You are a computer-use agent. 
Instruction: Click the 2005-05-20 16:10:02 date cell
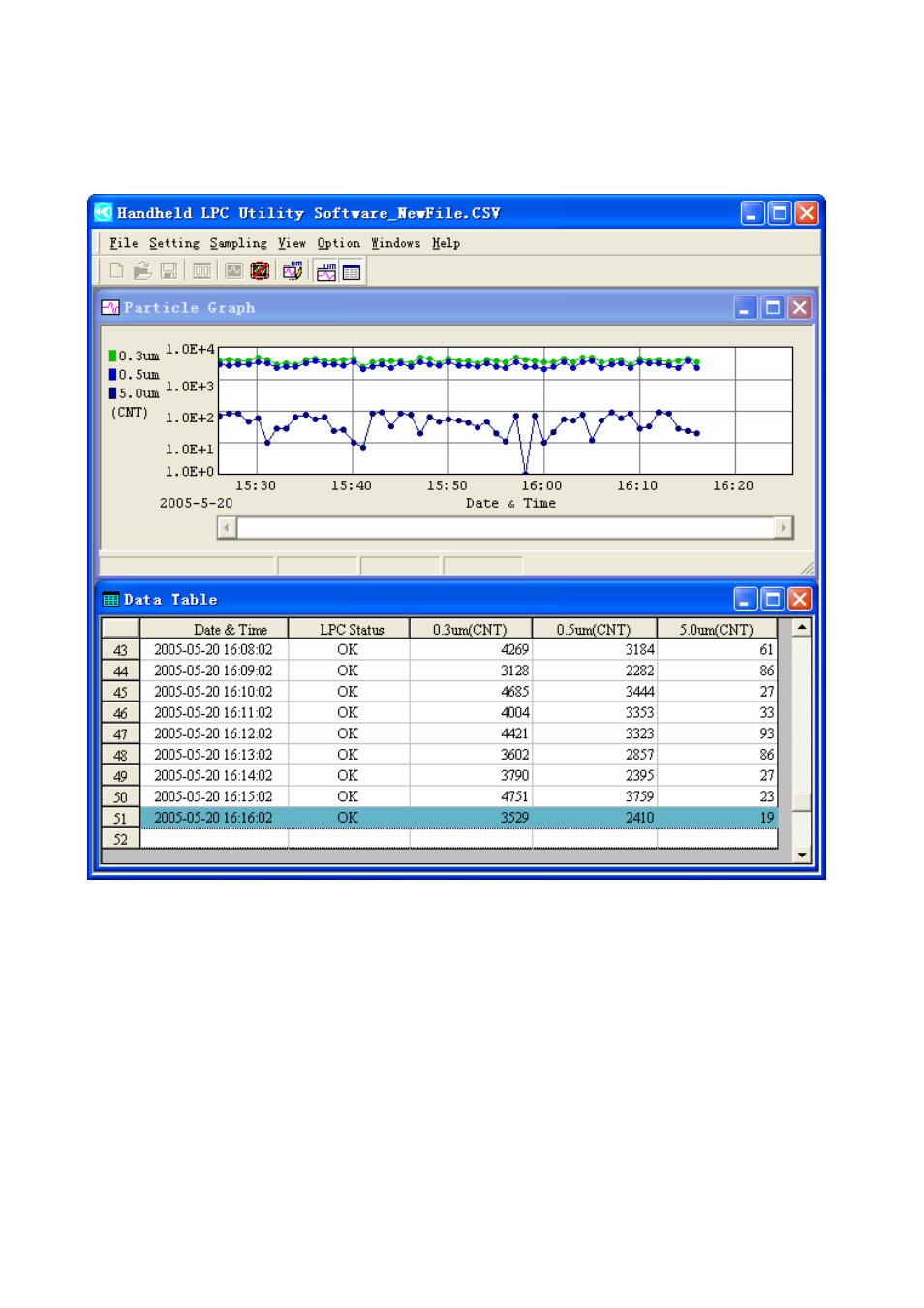pos(214,692)
